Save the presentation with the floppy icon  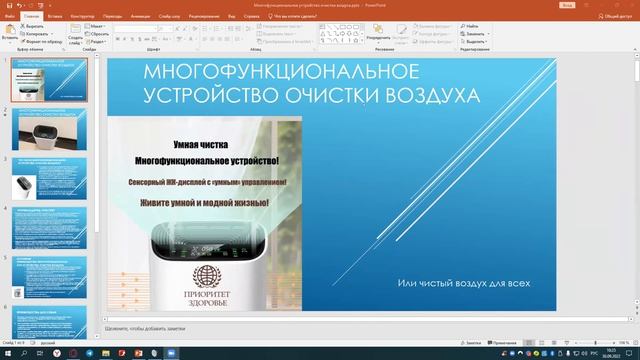click(9, 5)
